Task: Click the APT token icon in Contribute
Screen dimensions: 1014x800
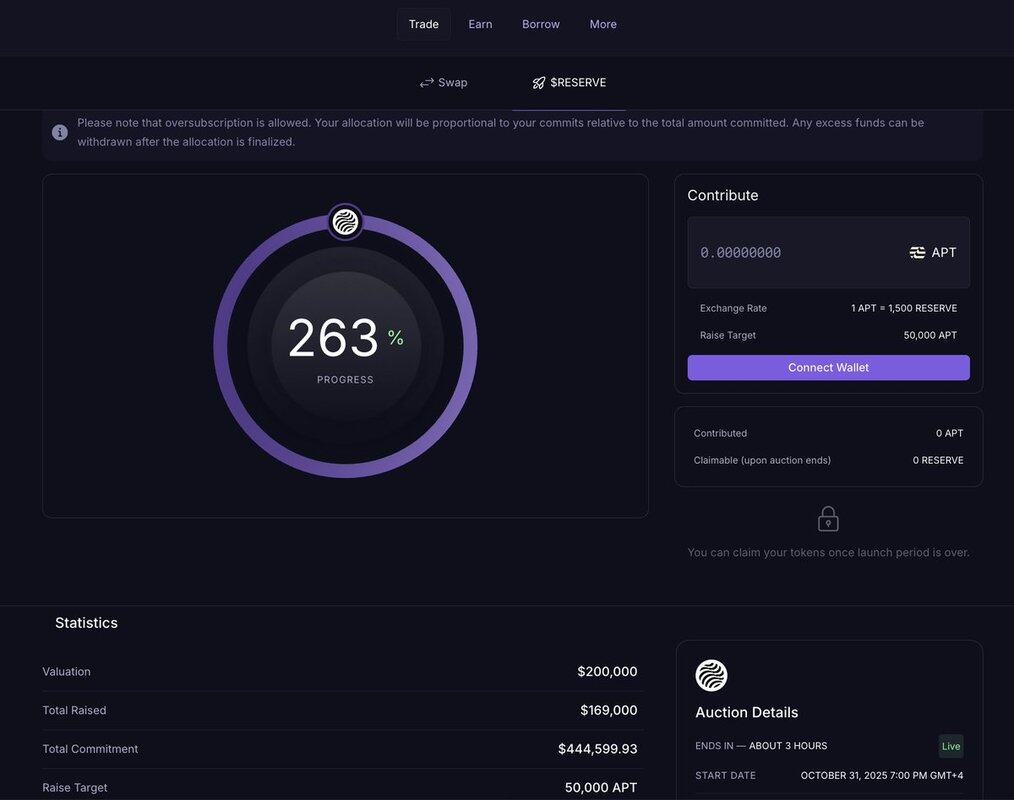Action: click(x=917, y=253)
